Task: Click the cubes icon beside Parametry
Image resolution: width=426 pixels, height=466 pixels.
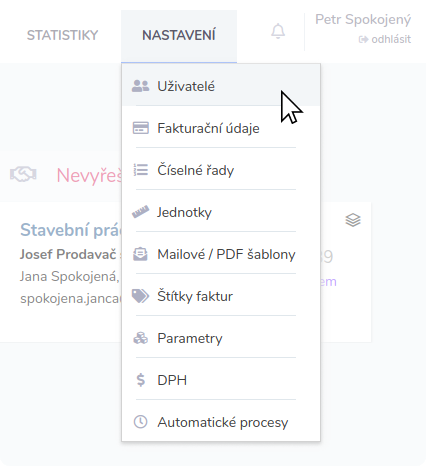Action: point(140,338)
